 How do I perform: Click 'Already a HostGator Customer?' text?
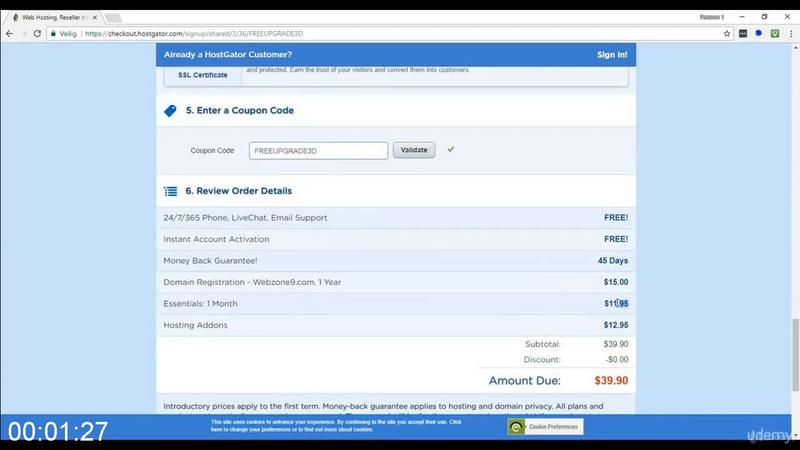(x=228, y=55)
